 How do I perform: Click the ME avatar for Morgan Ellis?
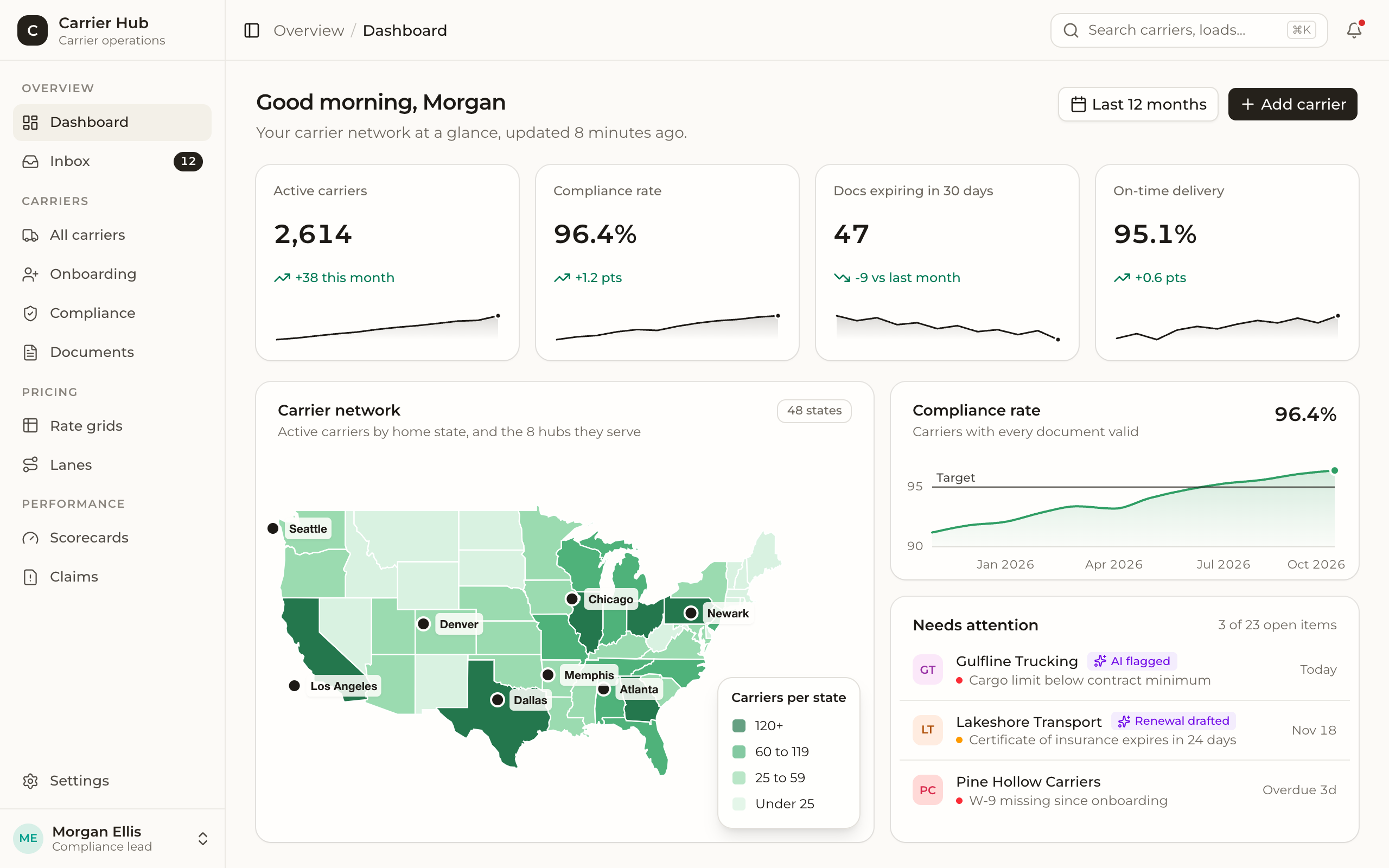[x=28, y=838]
